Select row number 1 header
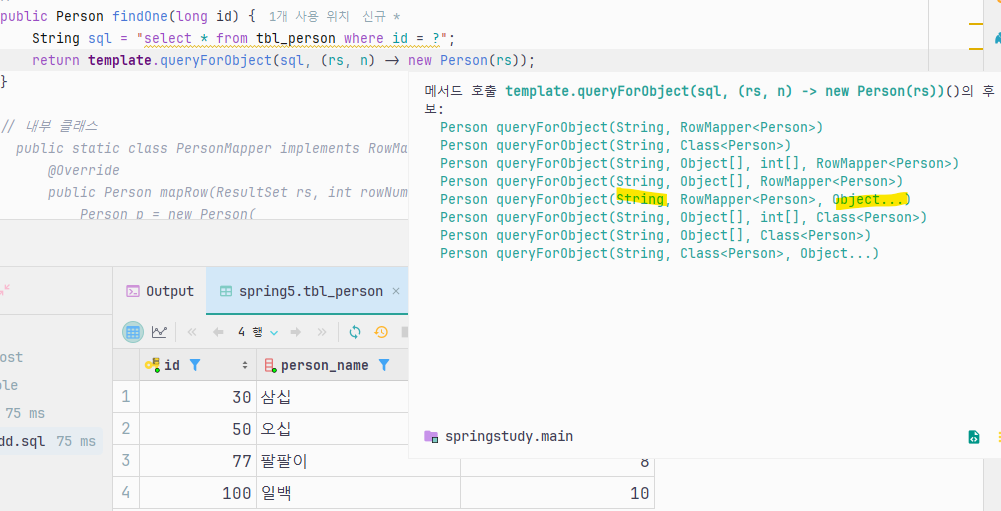 pos(126,397)
